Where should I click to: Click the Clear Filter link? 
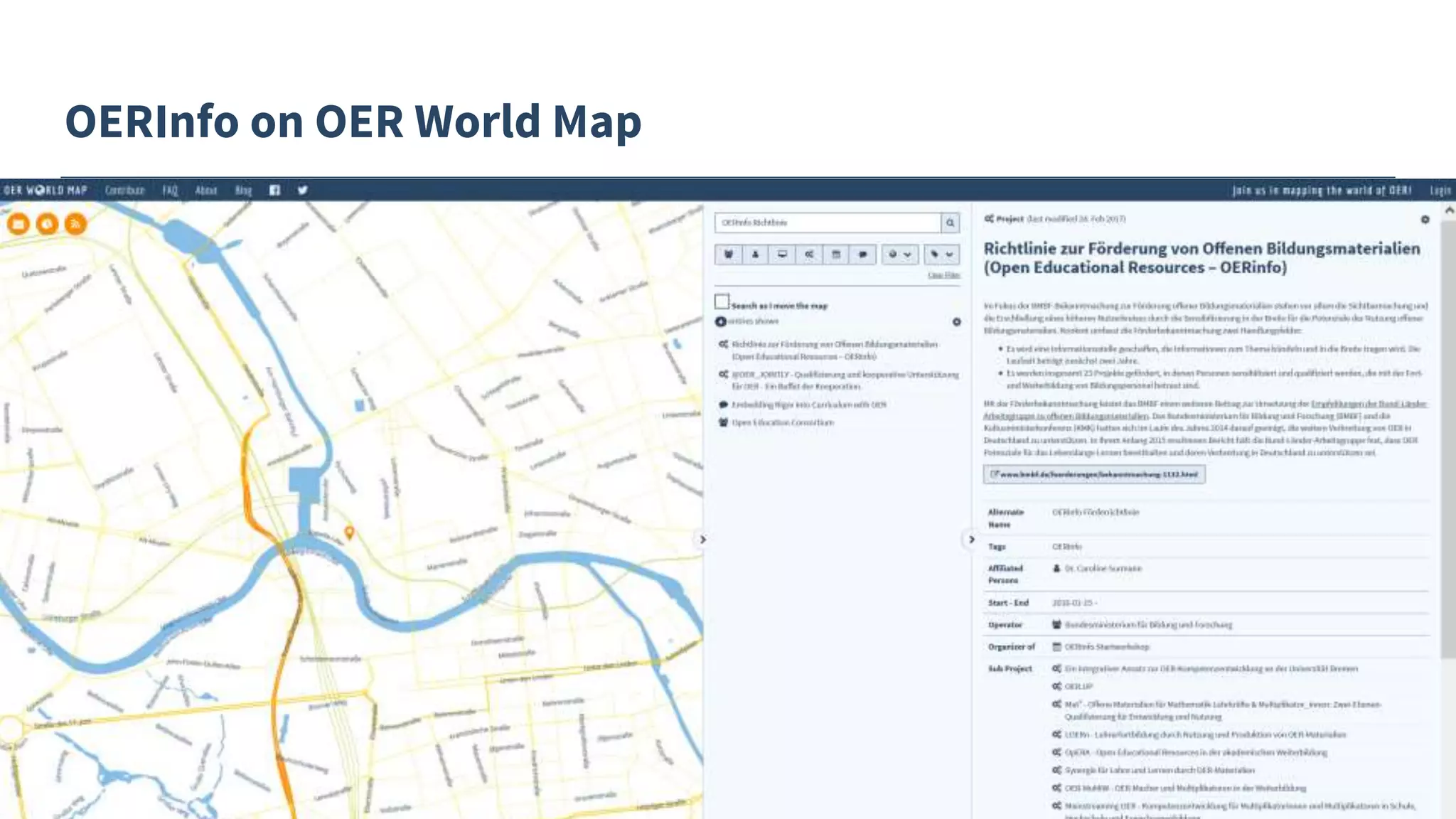pos(943,275)
